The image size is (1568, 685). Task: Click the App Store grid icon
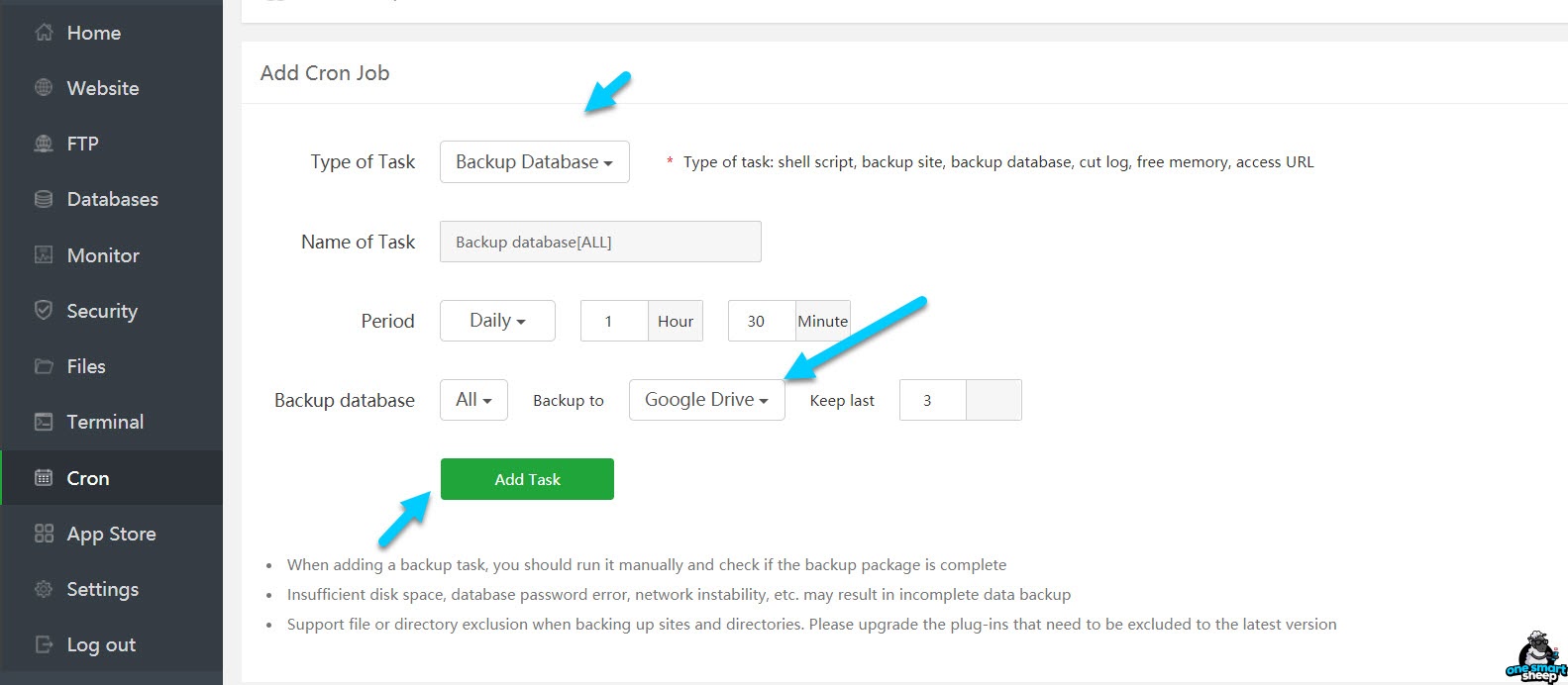pyautogui.click(x=44, y=534)
